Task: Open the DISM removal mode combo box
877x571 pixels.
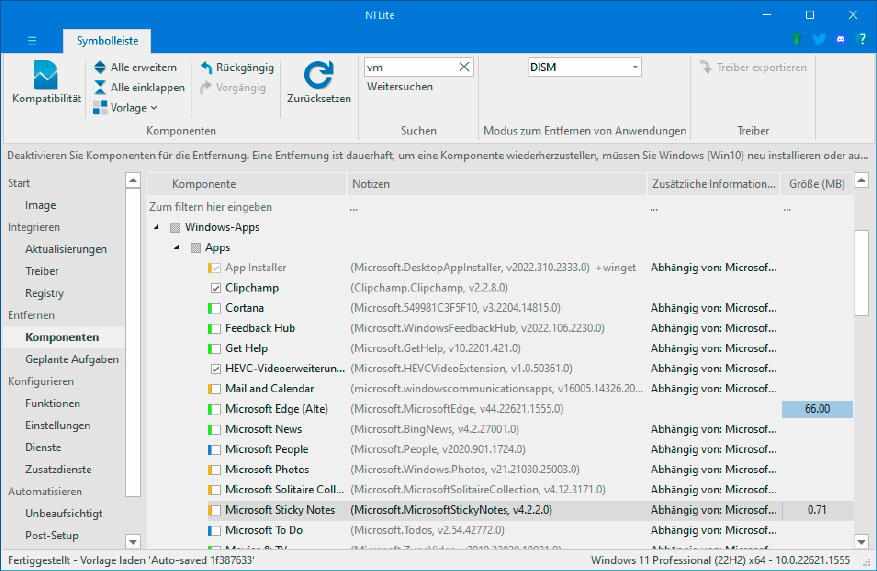Action: click(x=584, y=67)
